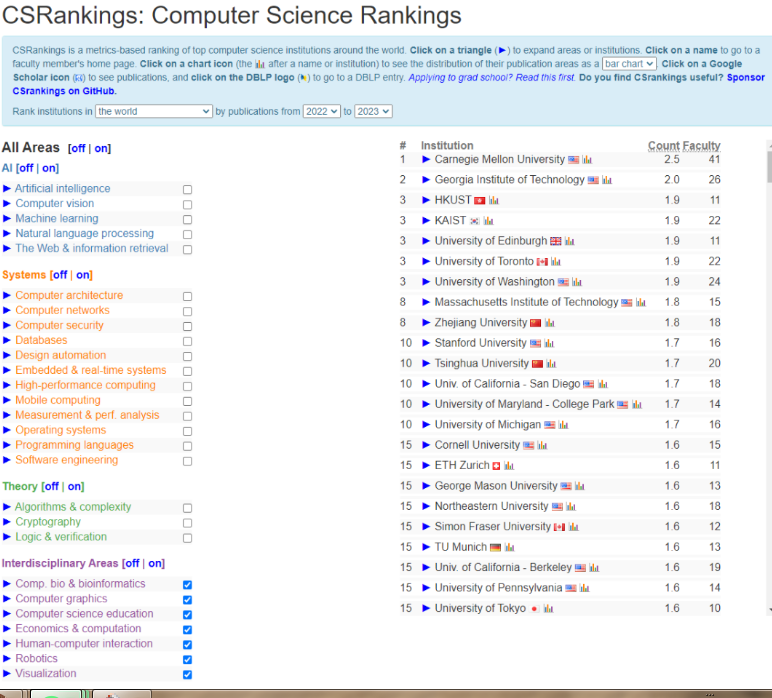Tick the Databases checkbox
This screenshot has width=772, height=698.
(187, 341)
